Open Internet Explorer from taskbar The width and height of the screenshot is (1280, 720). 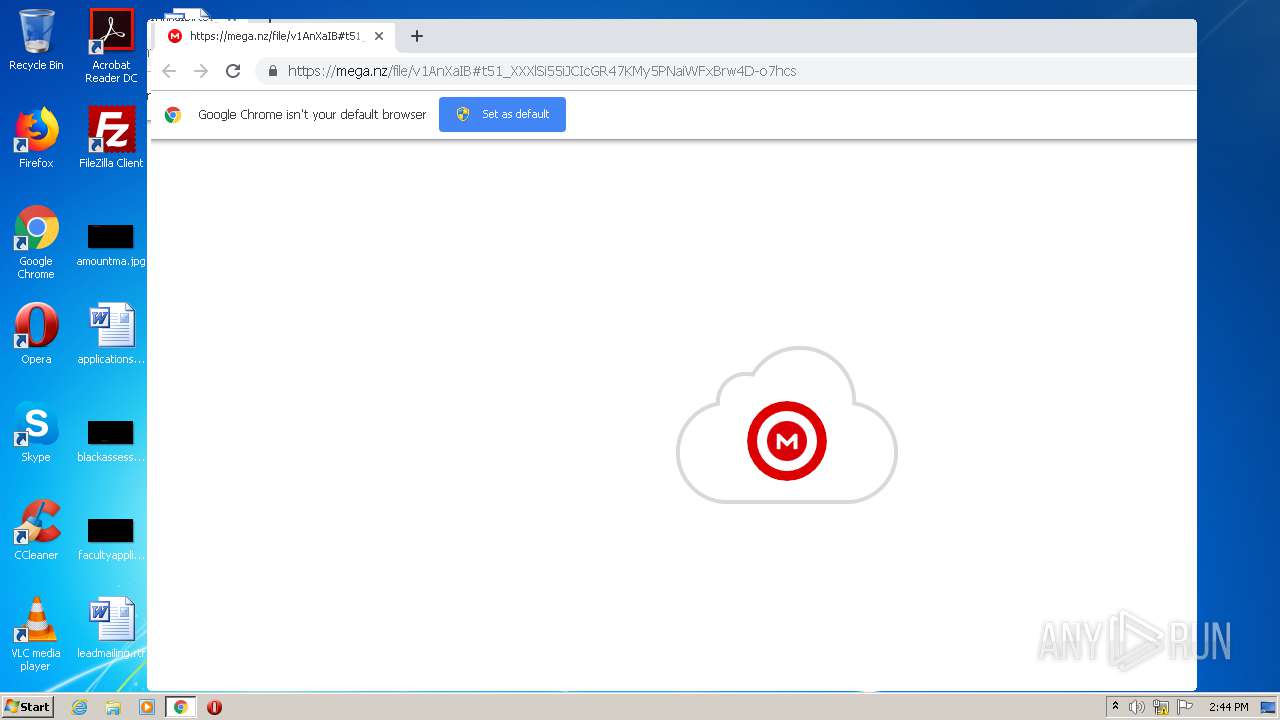[x=79, y=707]
